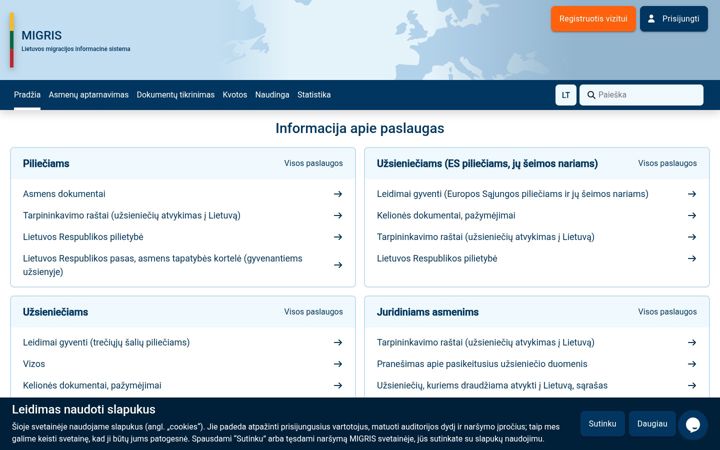
Task: Open Asmenų aptarnavimas menu
Action: pos(89,95)
